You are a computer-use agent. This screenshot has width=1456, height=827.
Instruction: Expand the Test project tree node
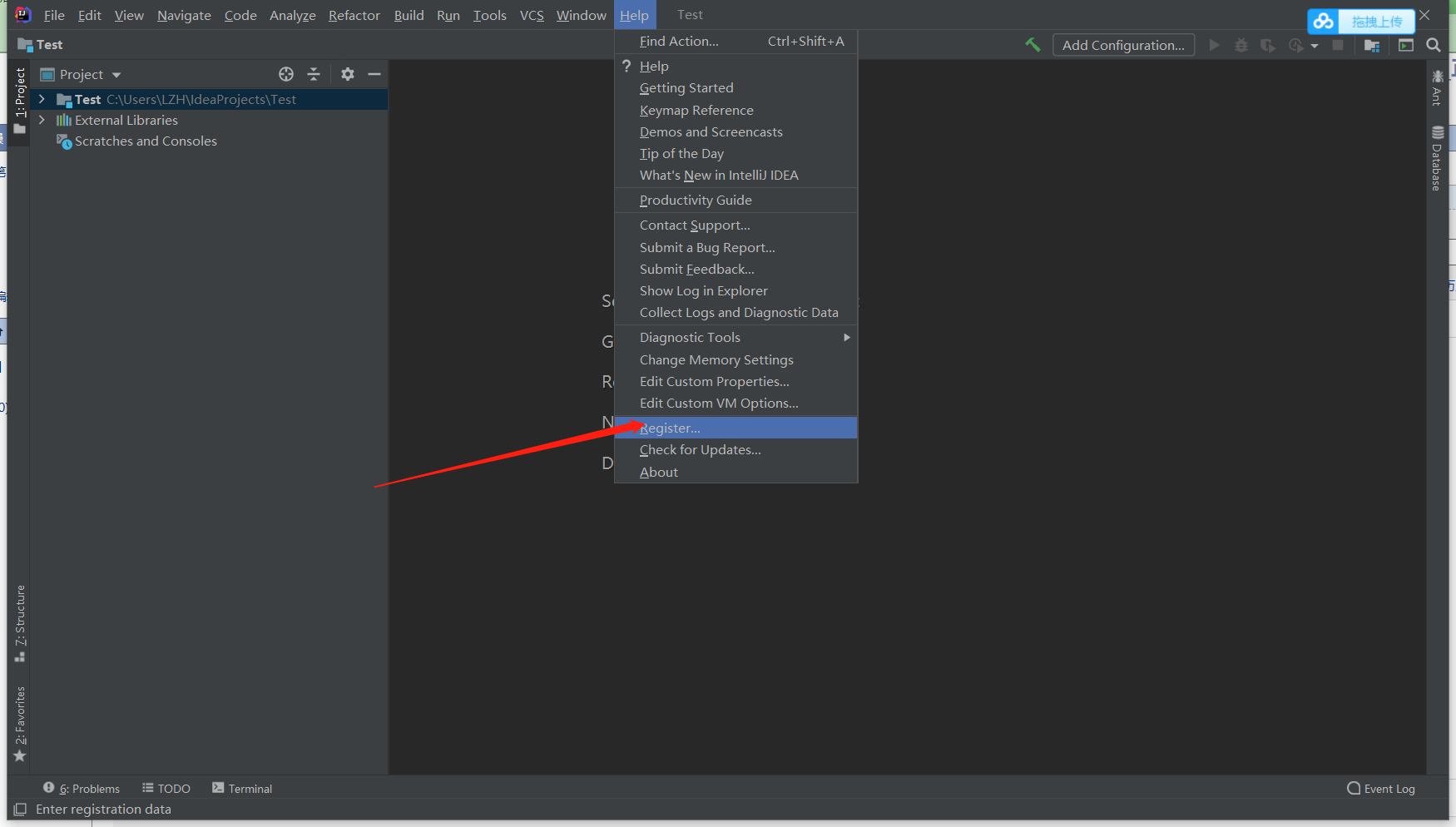42,99
